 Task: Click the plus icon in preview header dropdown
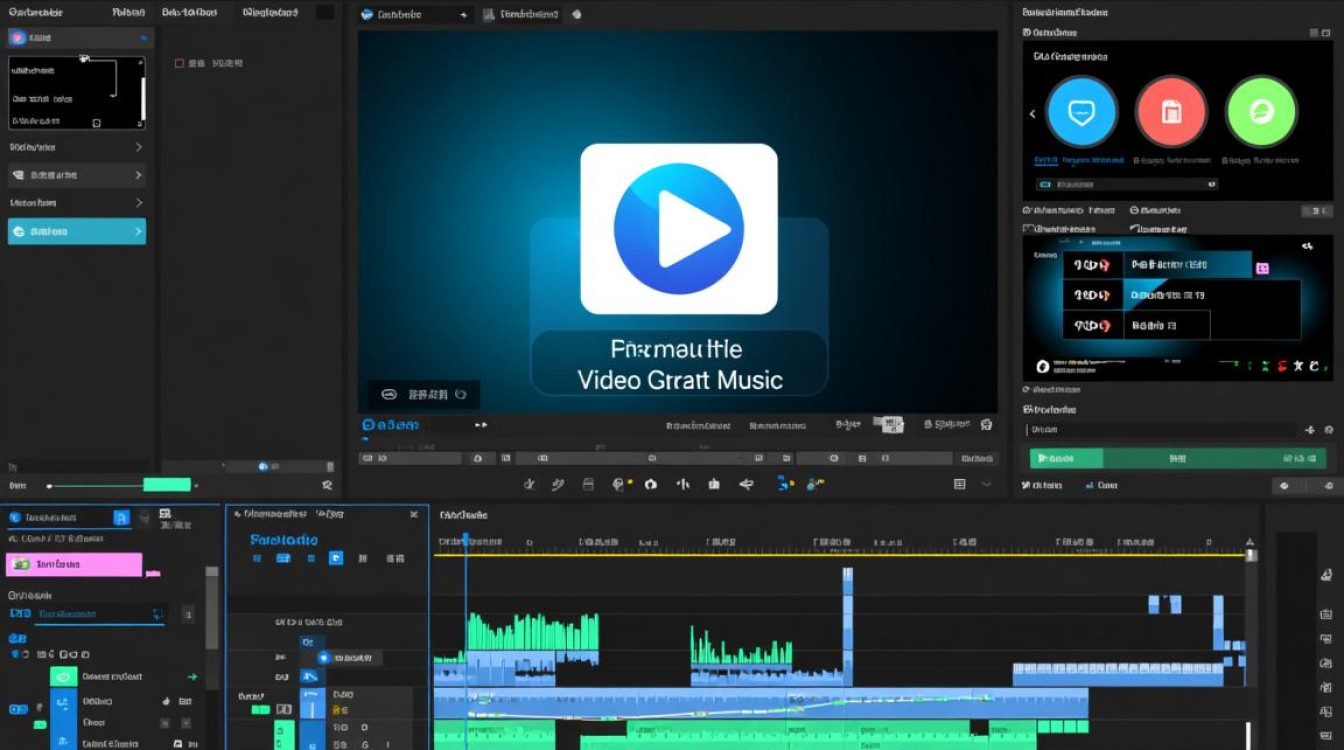pos(463,15)
